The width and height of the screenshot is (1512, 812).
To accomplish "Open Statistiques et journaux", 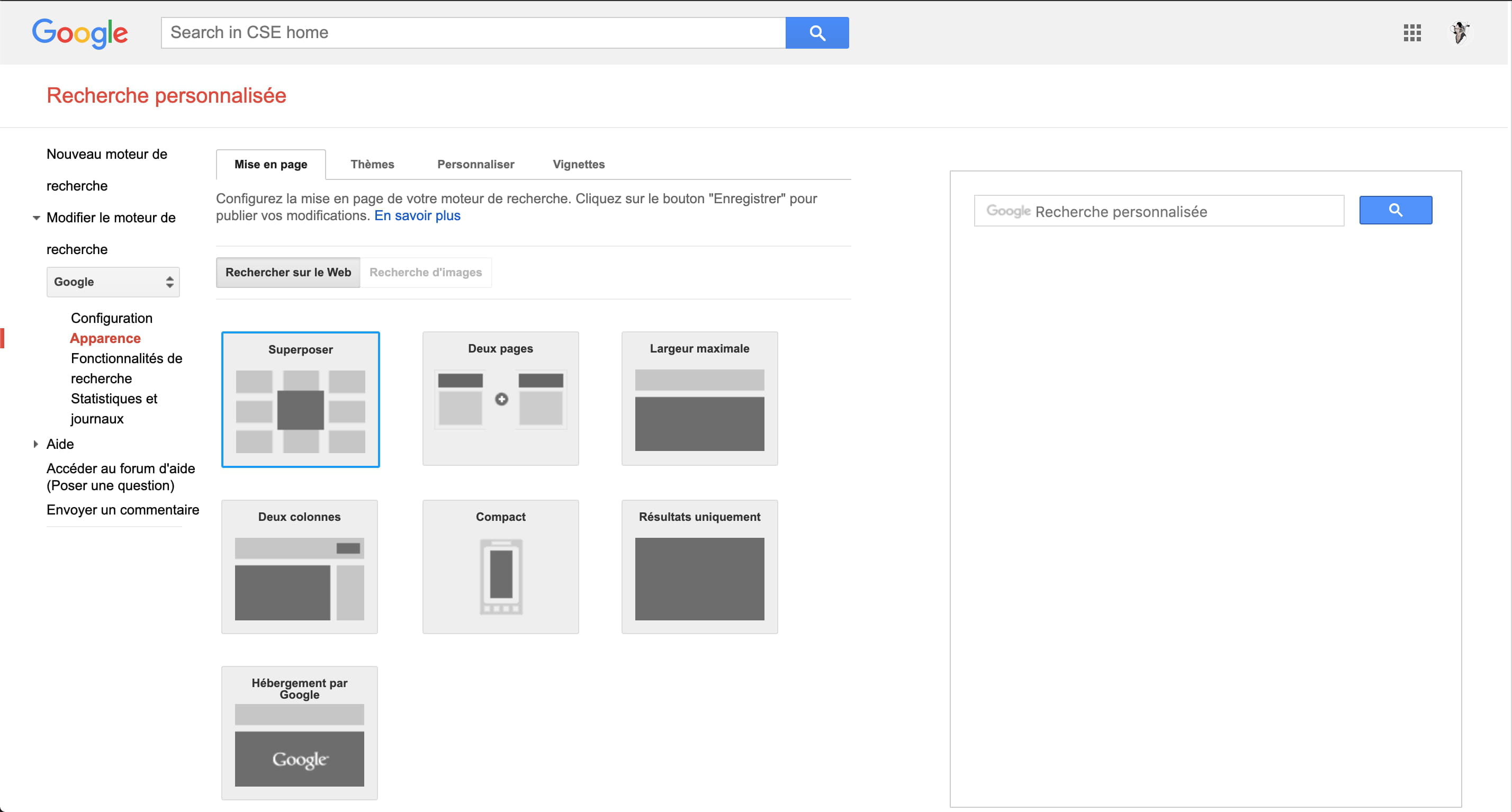I will tap(114, 408).
